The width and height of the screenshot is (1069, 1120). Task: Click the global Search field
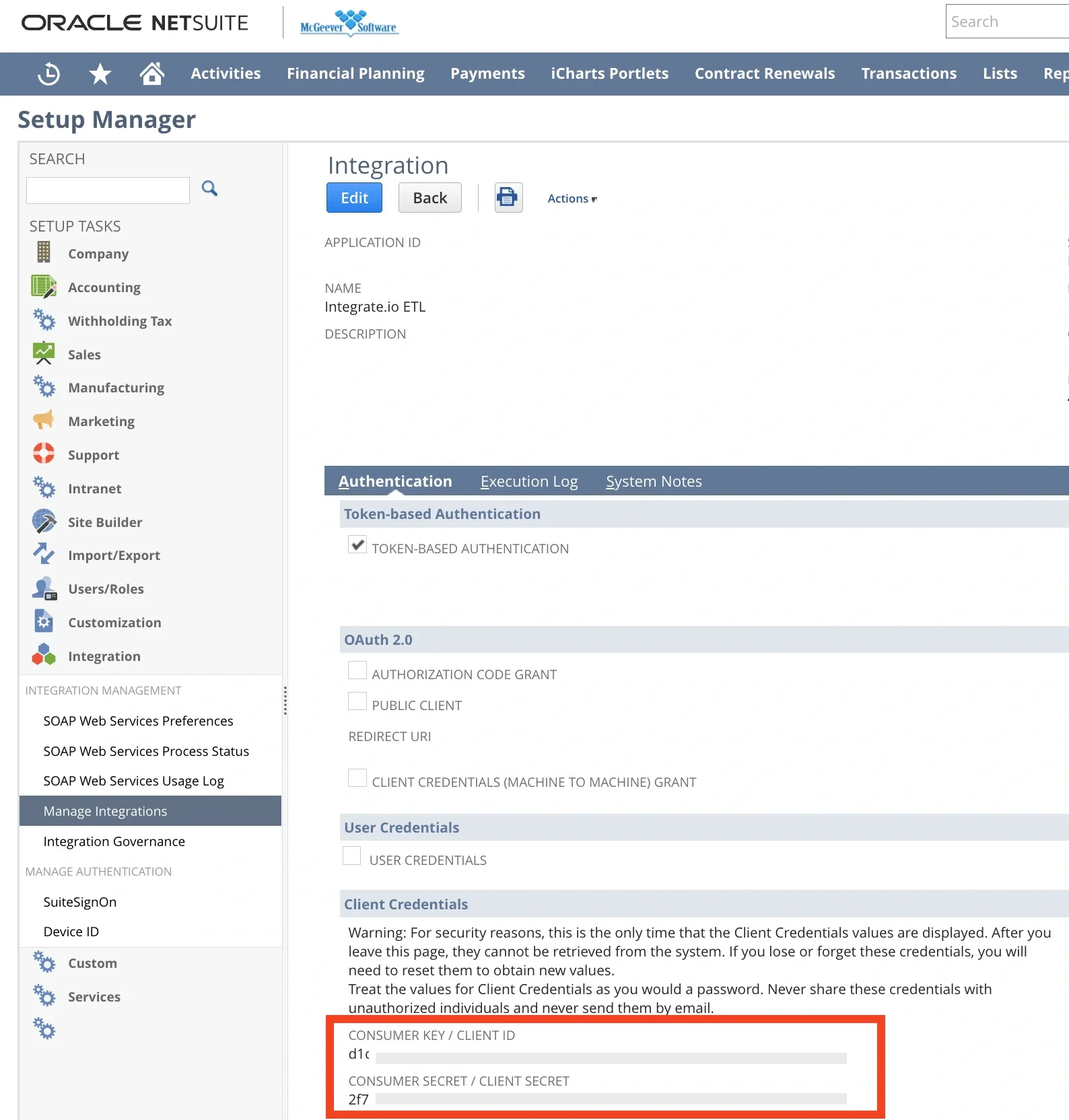pyautogui.click(x=1007, y=22)
